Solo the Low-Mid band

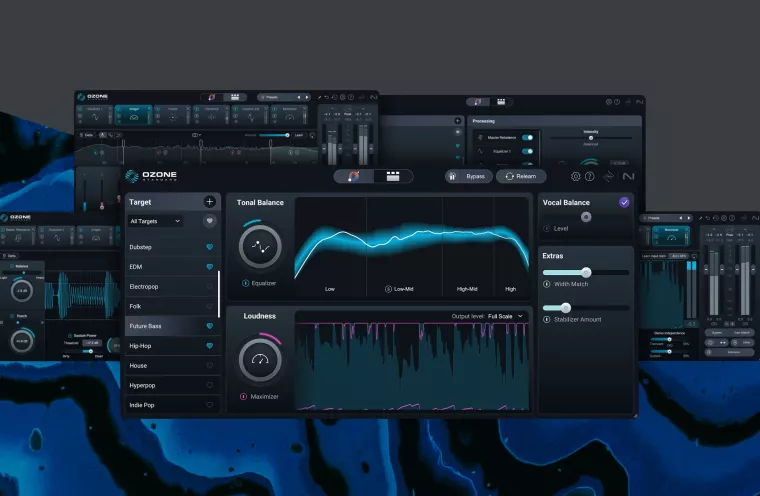pos(388,289)
